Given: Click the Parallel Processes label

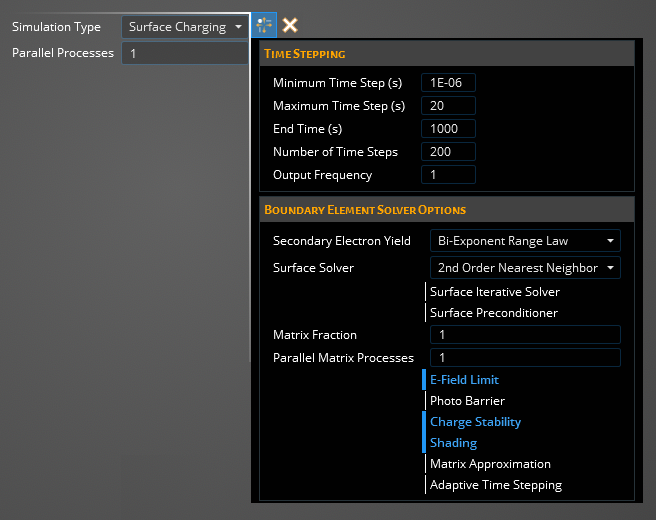Looking at the screenshot, I should coord(63,53).
